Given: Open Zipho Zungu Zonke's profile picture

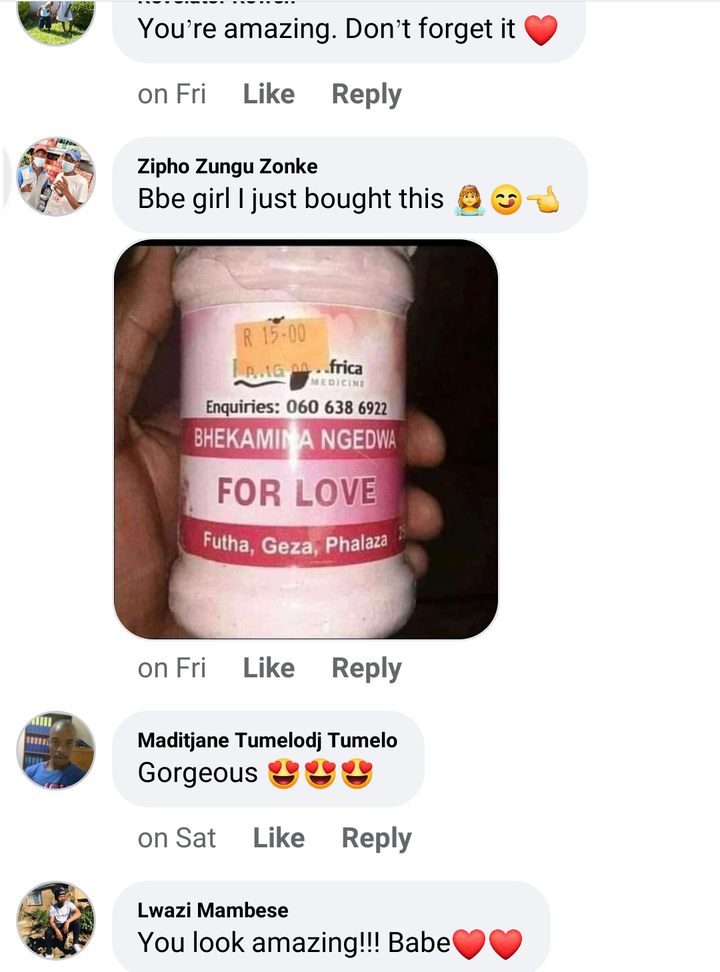Looking at the screenshot, I should tap(56, 177).
